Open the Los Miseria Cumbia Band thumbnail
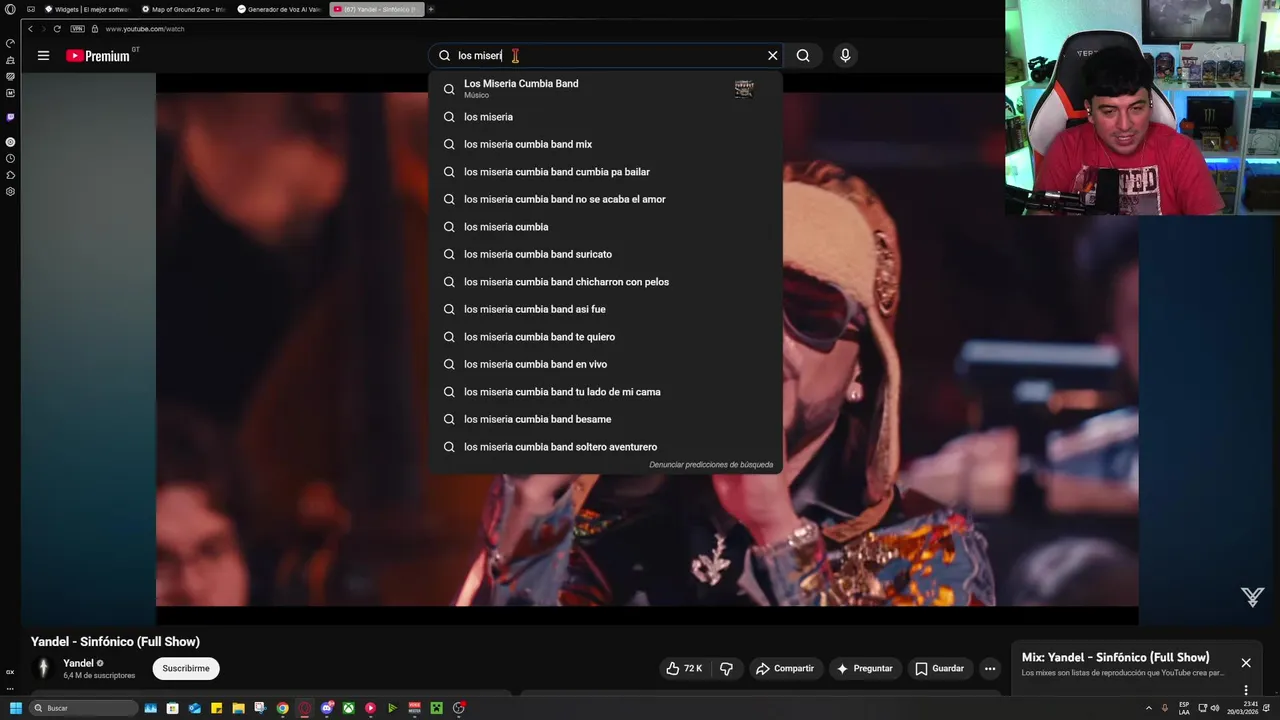Screen dimensions: 1280x720 (744, 89)
